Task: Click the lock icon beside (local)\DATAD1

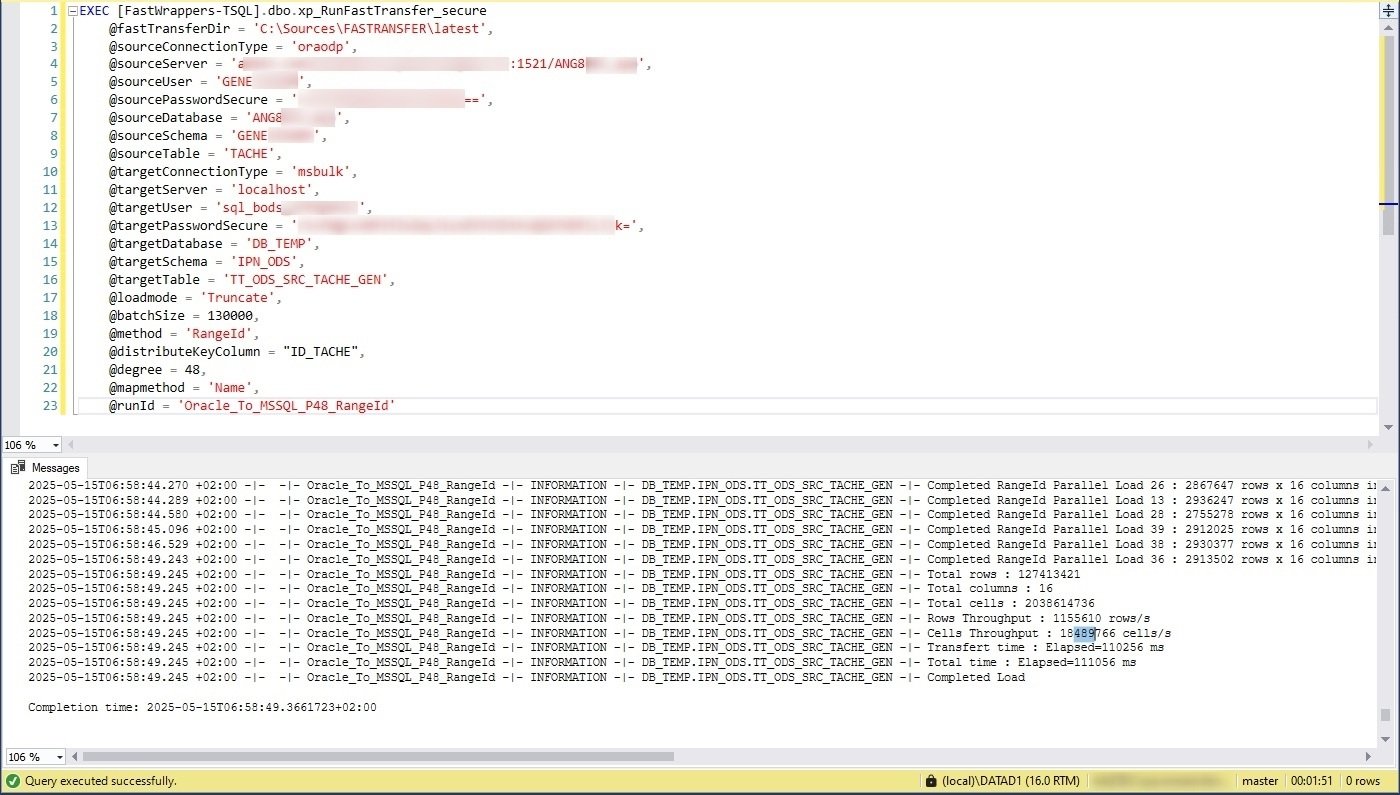Action: pyautogui.click(x=931, y=781)
